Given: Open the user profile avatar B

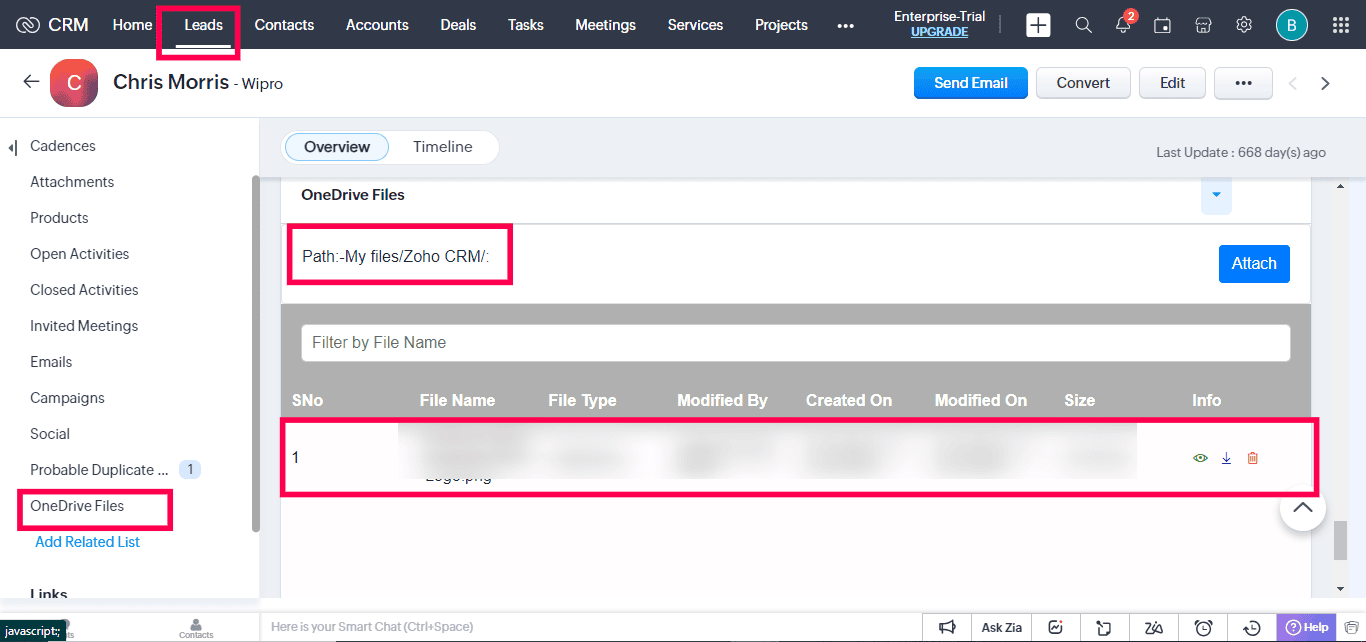Looking at the screenshot, I should (1292, 25).
